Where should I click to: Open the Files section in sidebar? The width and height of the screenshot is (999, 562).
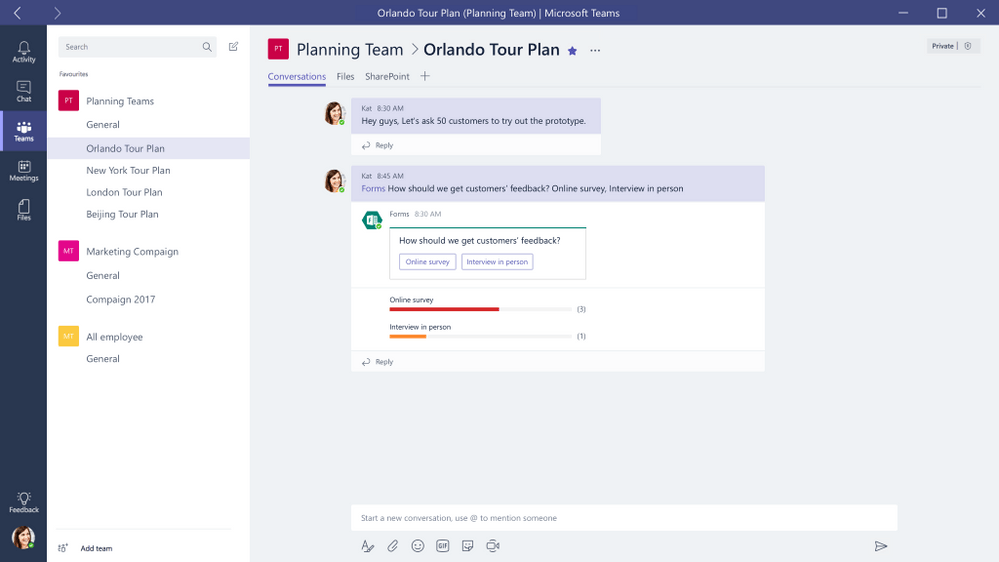click(x=23, y=210)
